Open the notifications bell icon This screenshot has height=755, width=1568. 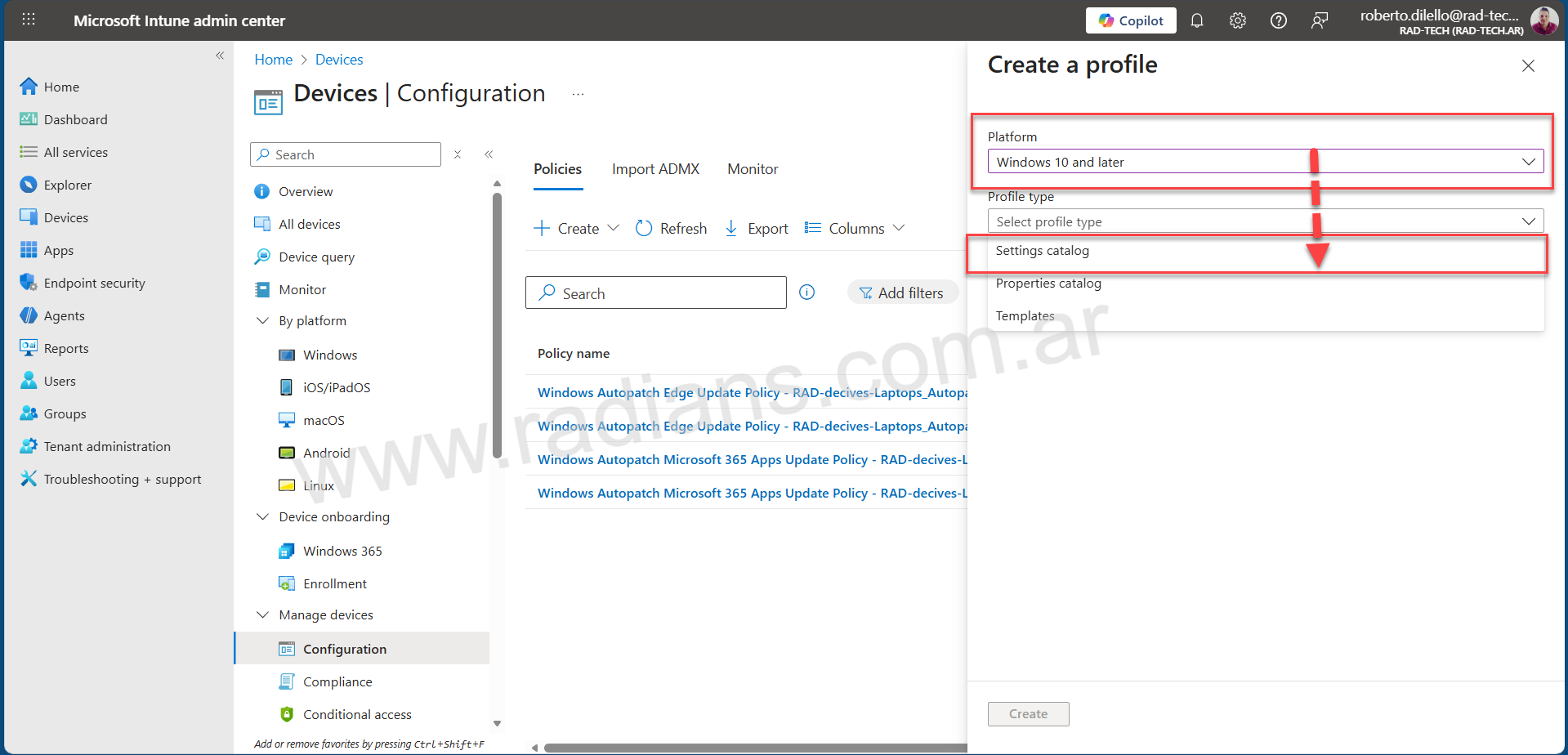point(1196,20)
